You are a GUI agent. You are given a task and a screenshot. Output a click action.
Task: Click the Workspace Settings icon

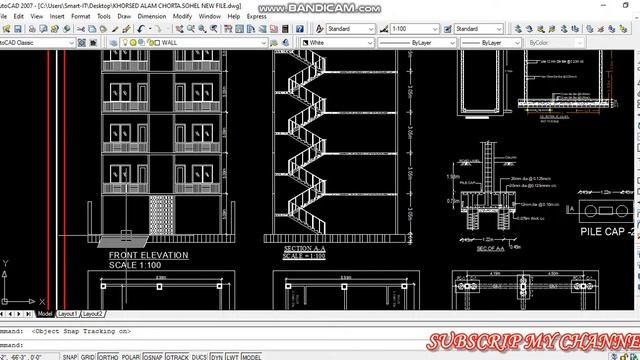click(x=82, y=43)
